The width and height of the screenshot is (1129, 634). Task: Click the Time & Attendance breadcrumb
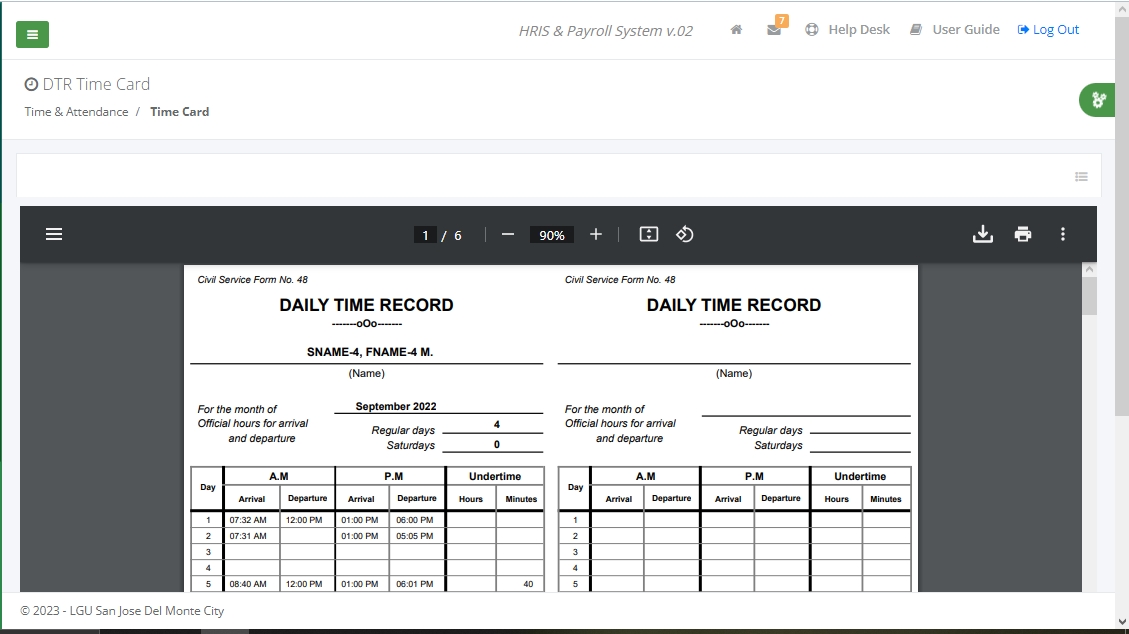76,112
